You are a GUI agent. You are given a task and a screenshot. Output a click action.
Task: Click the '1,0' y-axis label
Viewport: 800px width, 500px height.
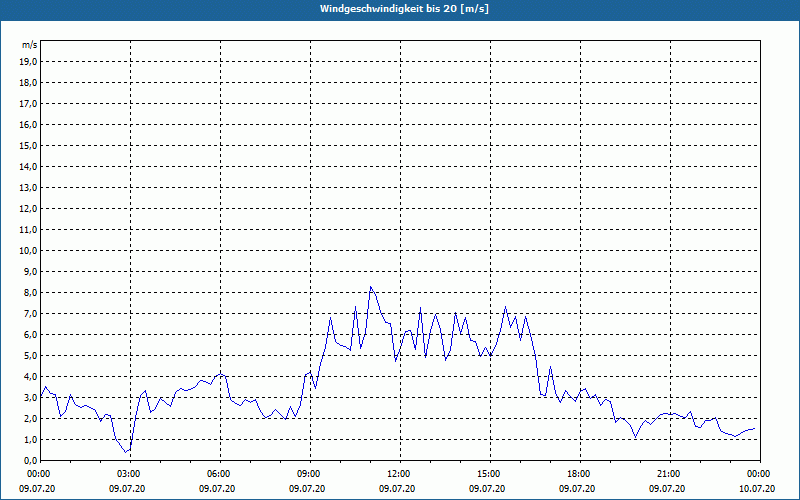[x=30, y=439]
